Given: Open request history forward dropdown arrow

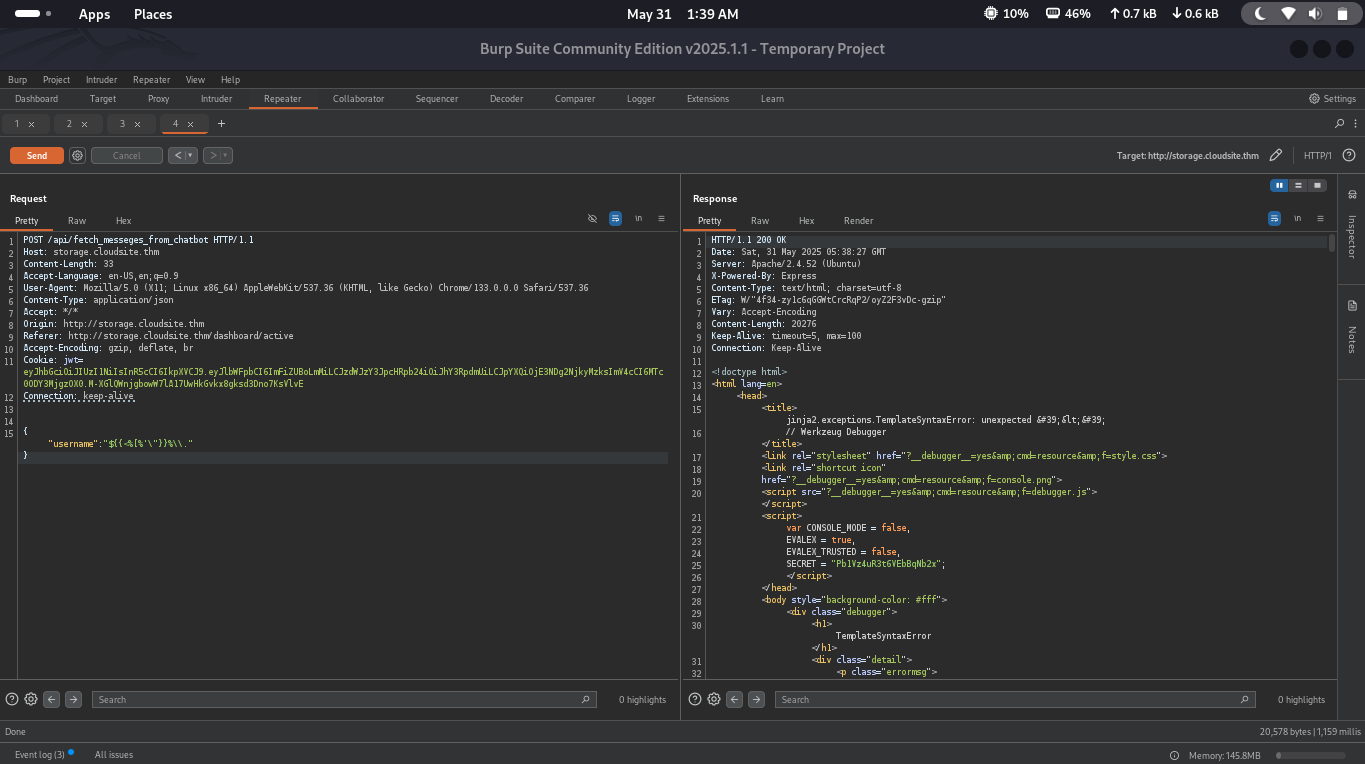Looking at the screenshot, I should [226, 155].
